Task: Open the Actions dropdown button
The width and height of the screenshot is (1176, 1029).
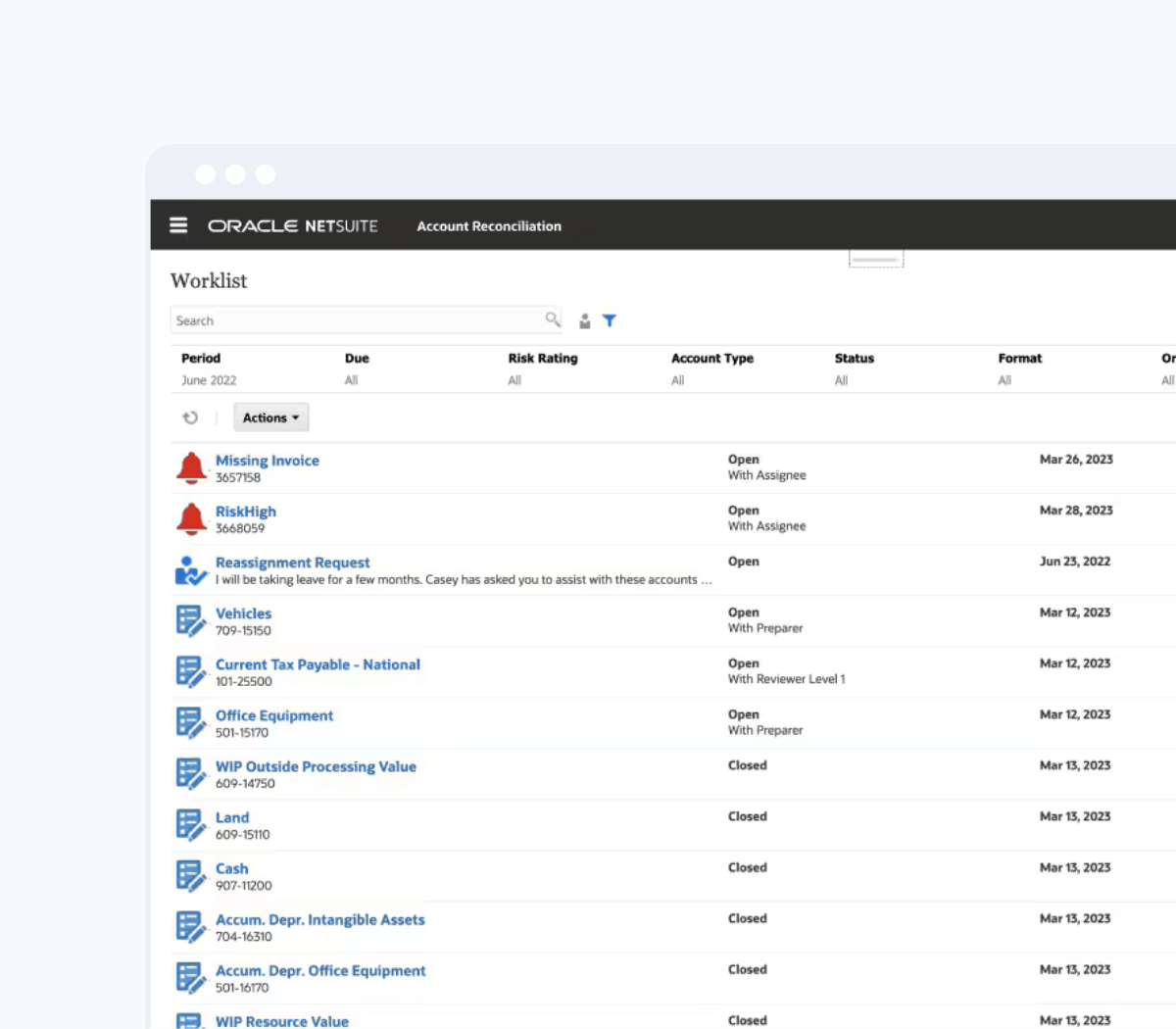Action: coord(271,417)
